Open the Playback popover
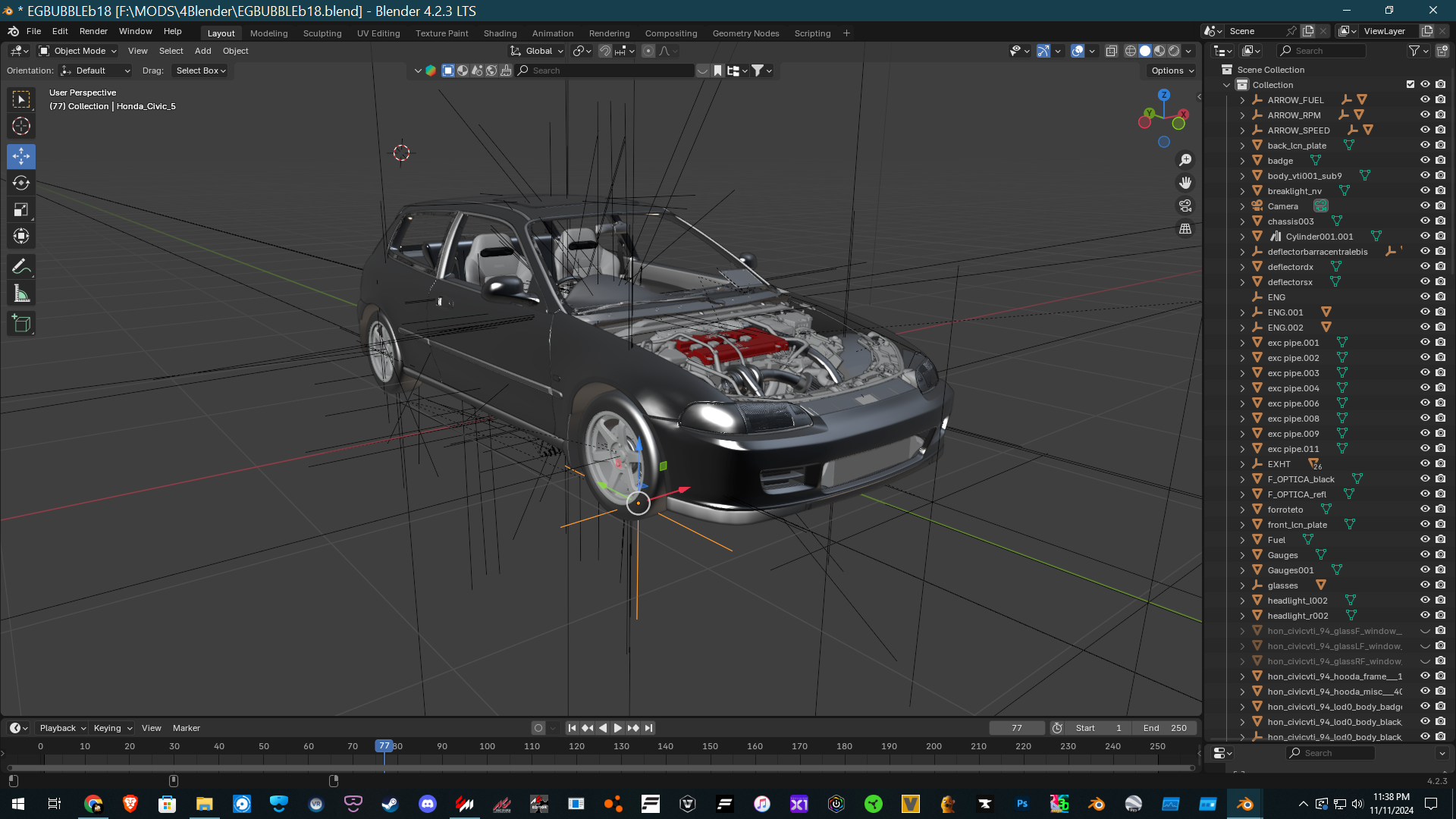 (x=62, y=728)
